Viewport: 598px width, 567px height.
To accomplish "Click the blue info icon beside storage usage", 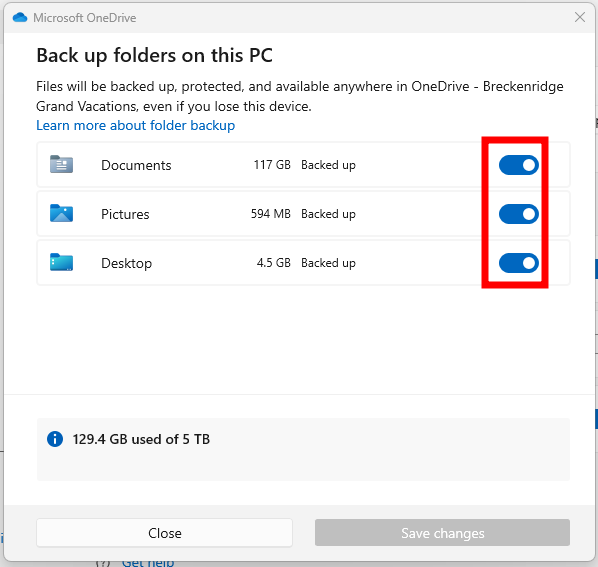I will (x=55, y=439).
